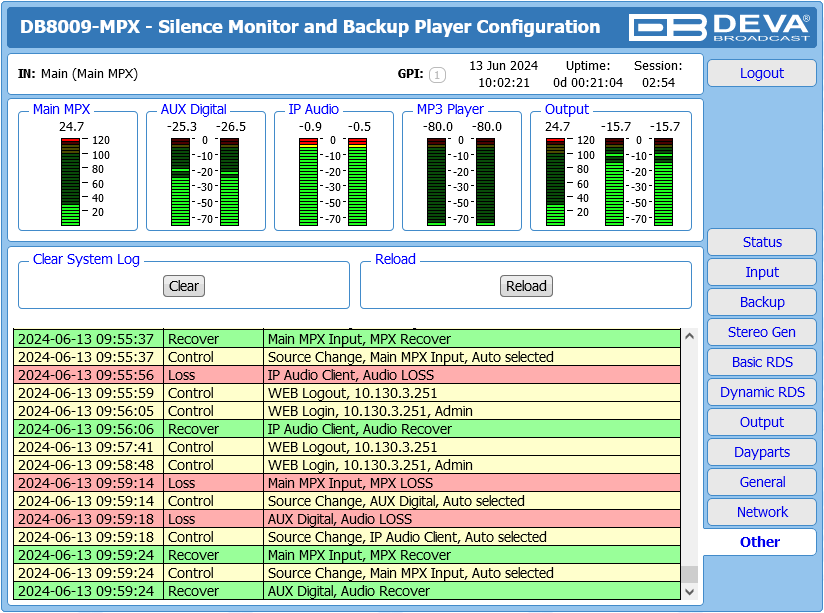Go to the Input settings page
This screenshot has height=613, width=824.
(761, 272)
